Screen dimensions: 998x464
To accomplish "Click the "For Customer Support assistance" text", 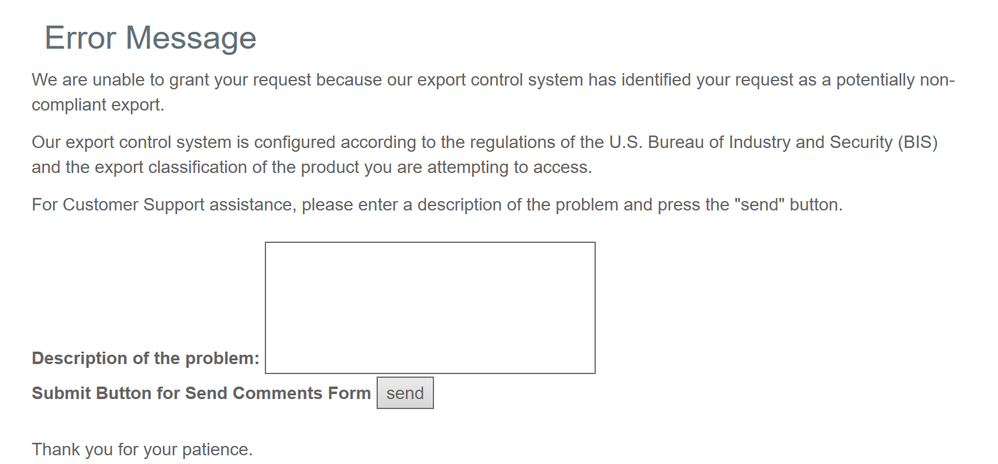I will tap(162, 205).
